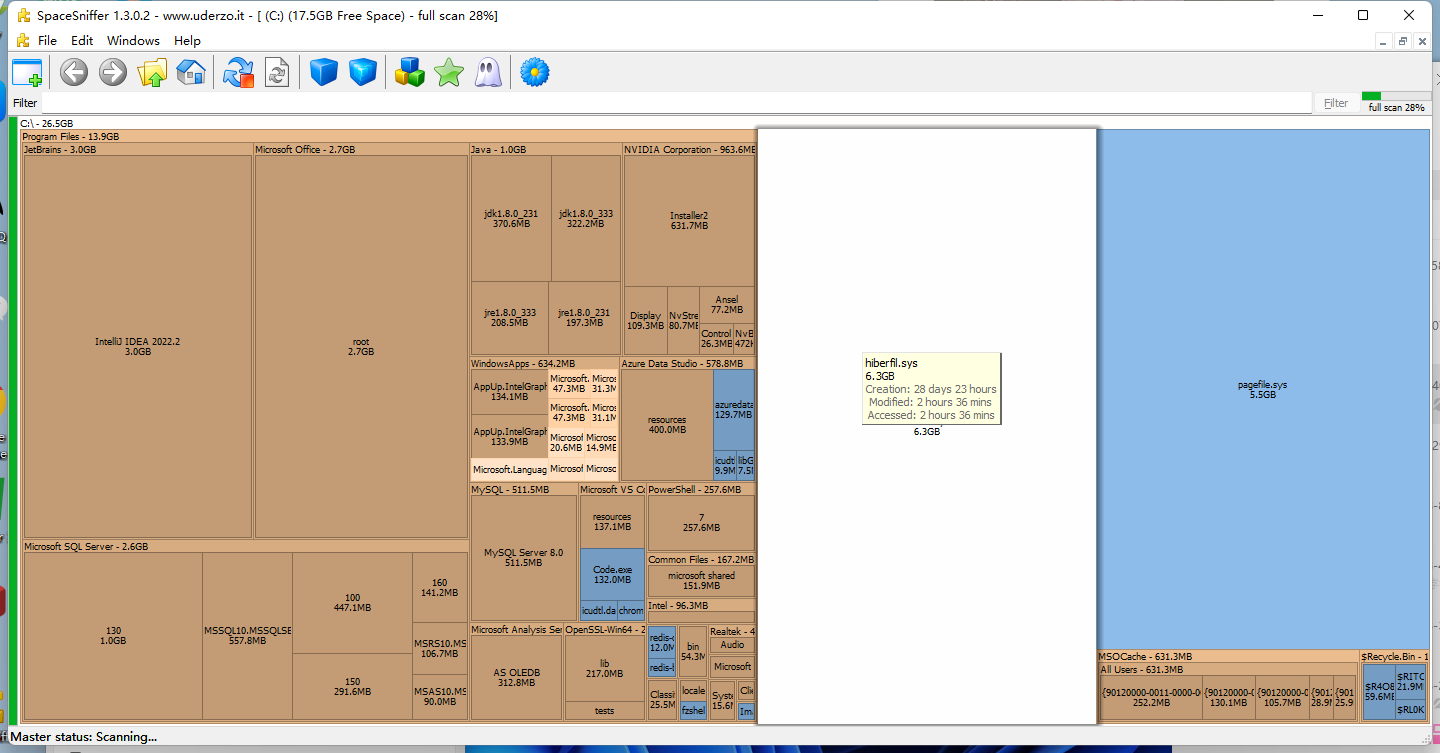
Task: Toggle file classes style with the colored cubes
Action: coord(410,72)
